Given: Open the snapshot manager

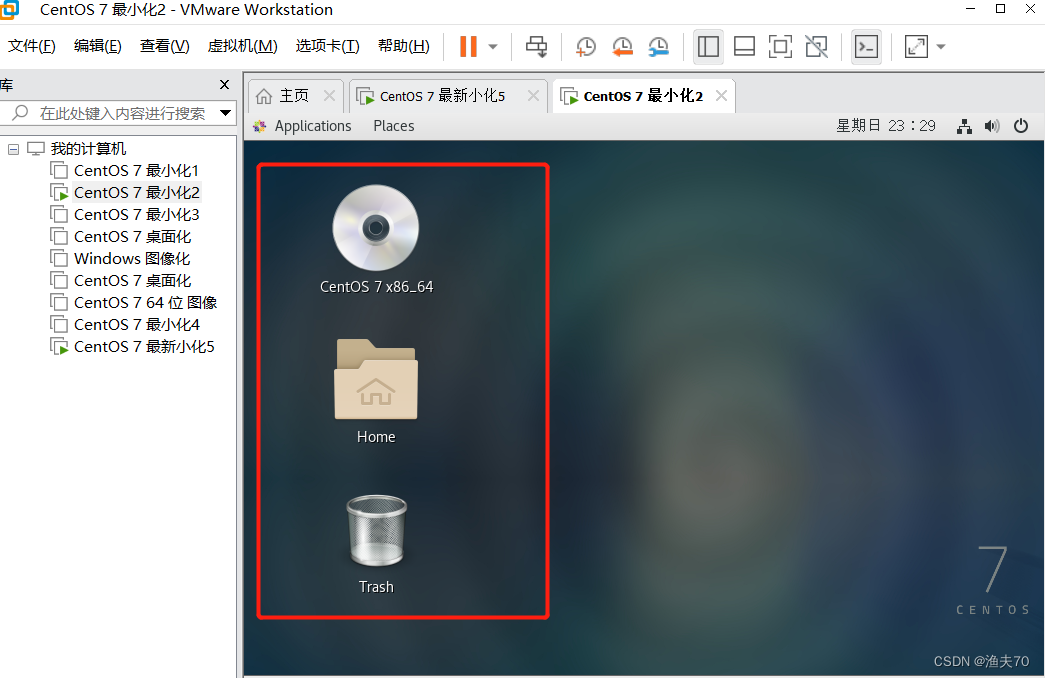Looking at the screenshot, I should click(658, 47).
